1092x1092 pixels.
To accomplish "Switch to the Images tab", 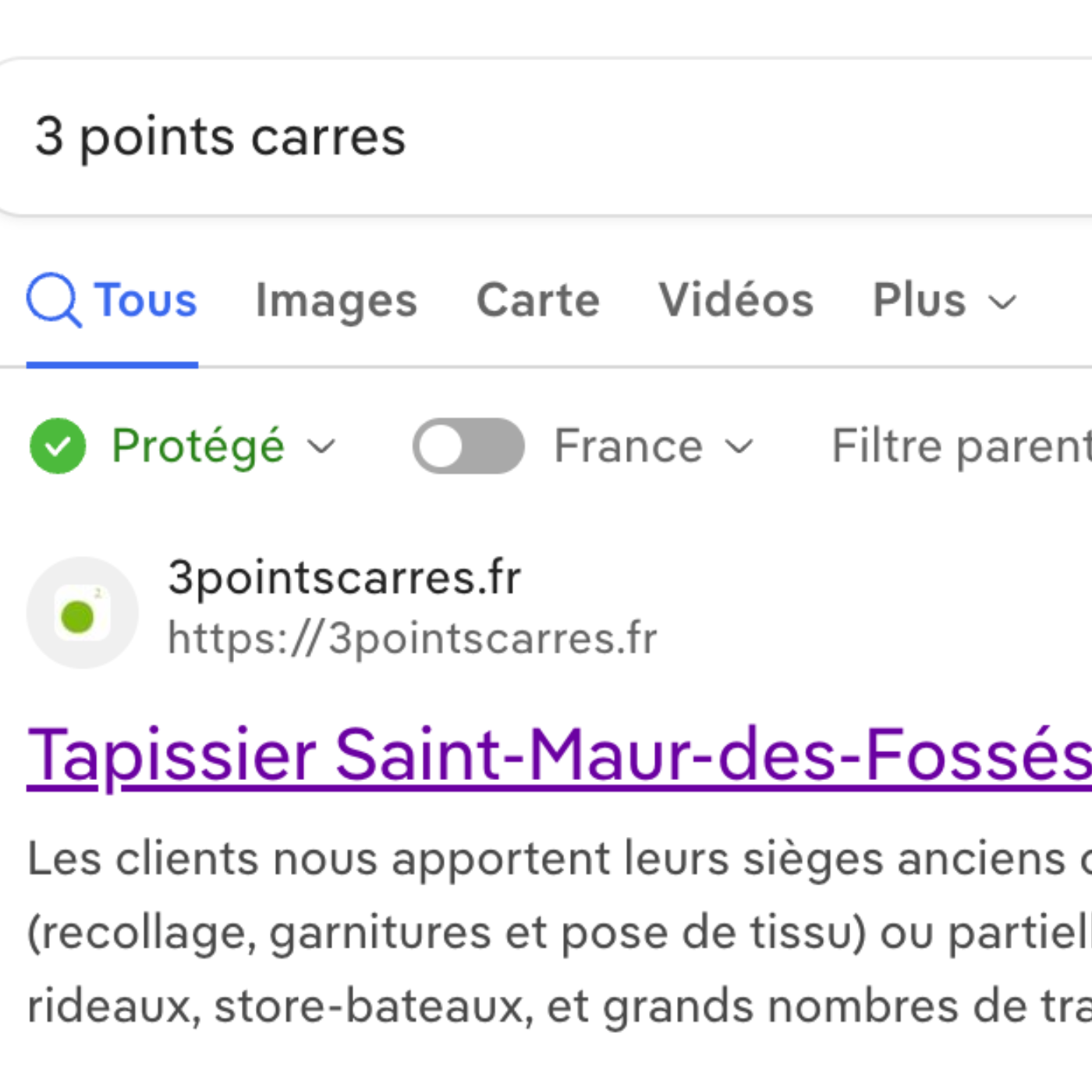I will (x=336, y=300).
